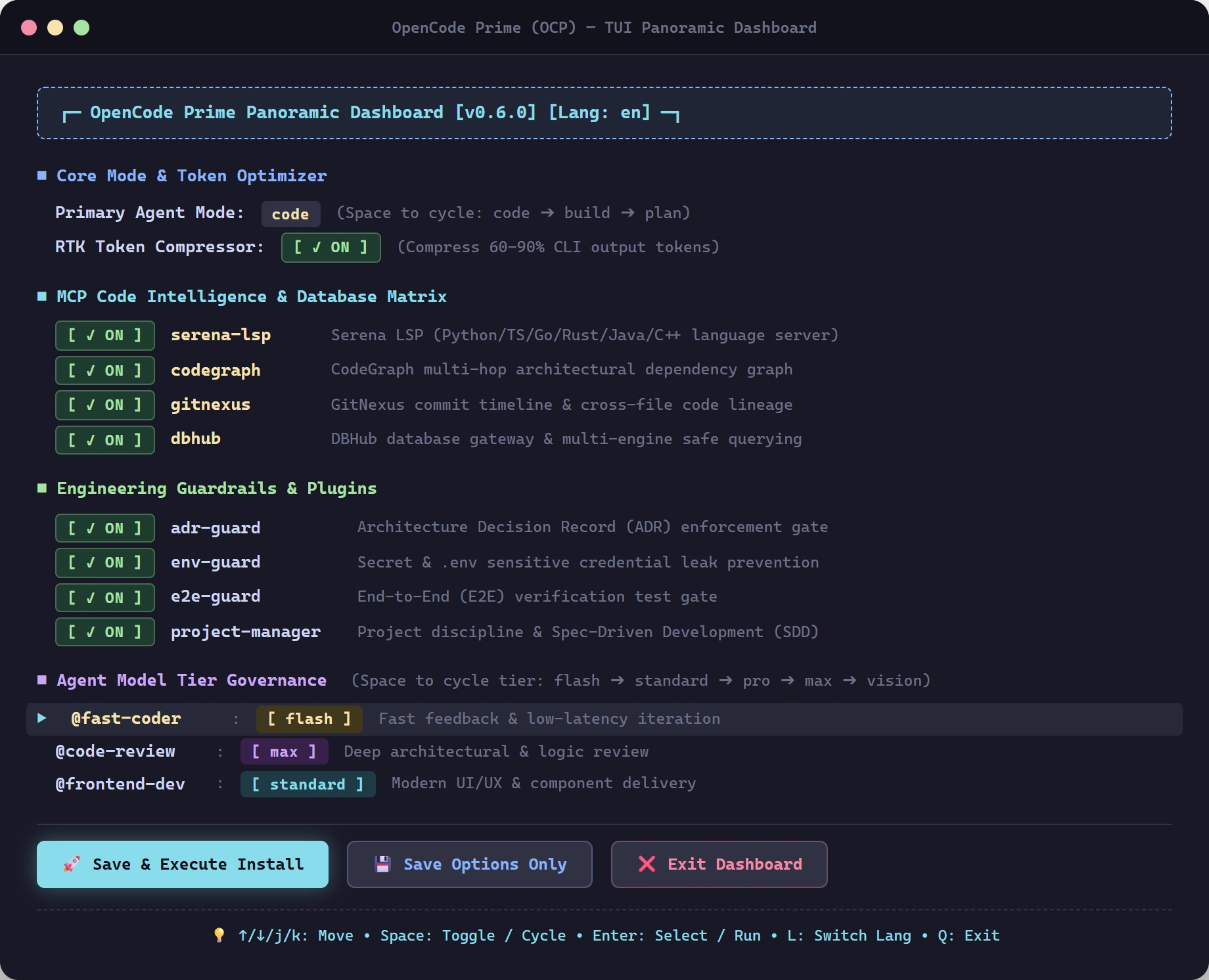
Task: Toggle the RTK Token Compressor ON switch
Action: pos(331,248)
